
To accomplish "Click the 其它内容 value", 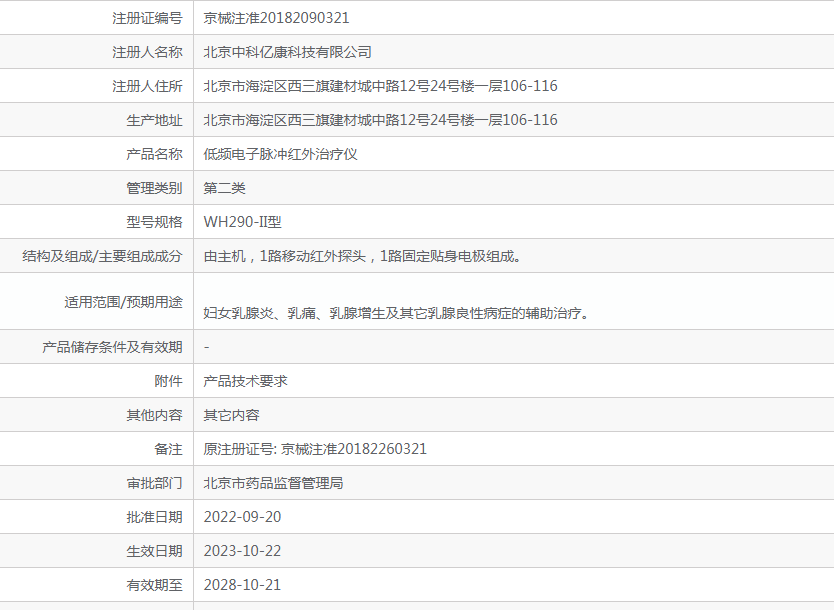I will pos(231,415).
